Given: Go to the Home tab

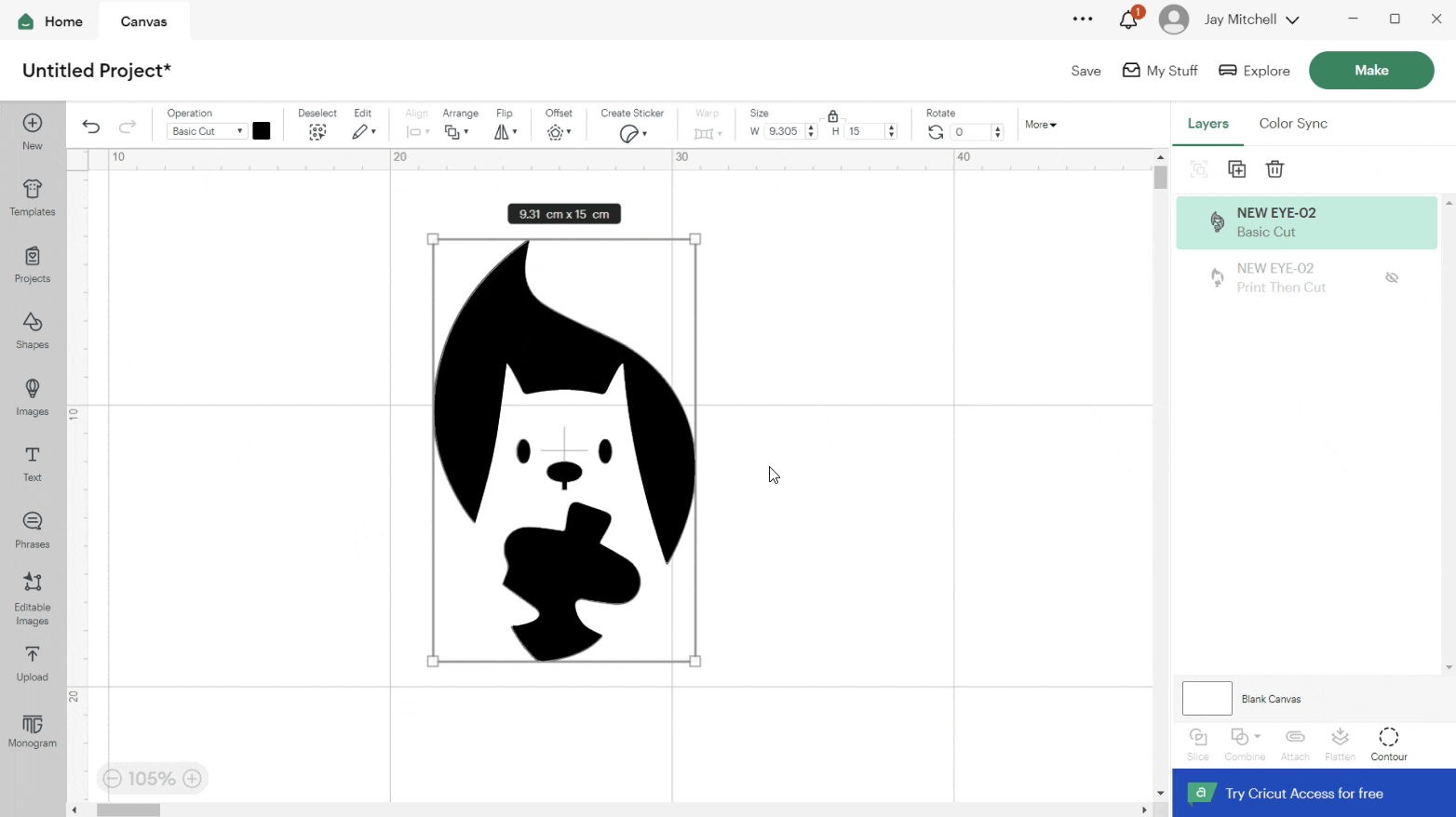Looking at the screenshot, I should [50, 21].
